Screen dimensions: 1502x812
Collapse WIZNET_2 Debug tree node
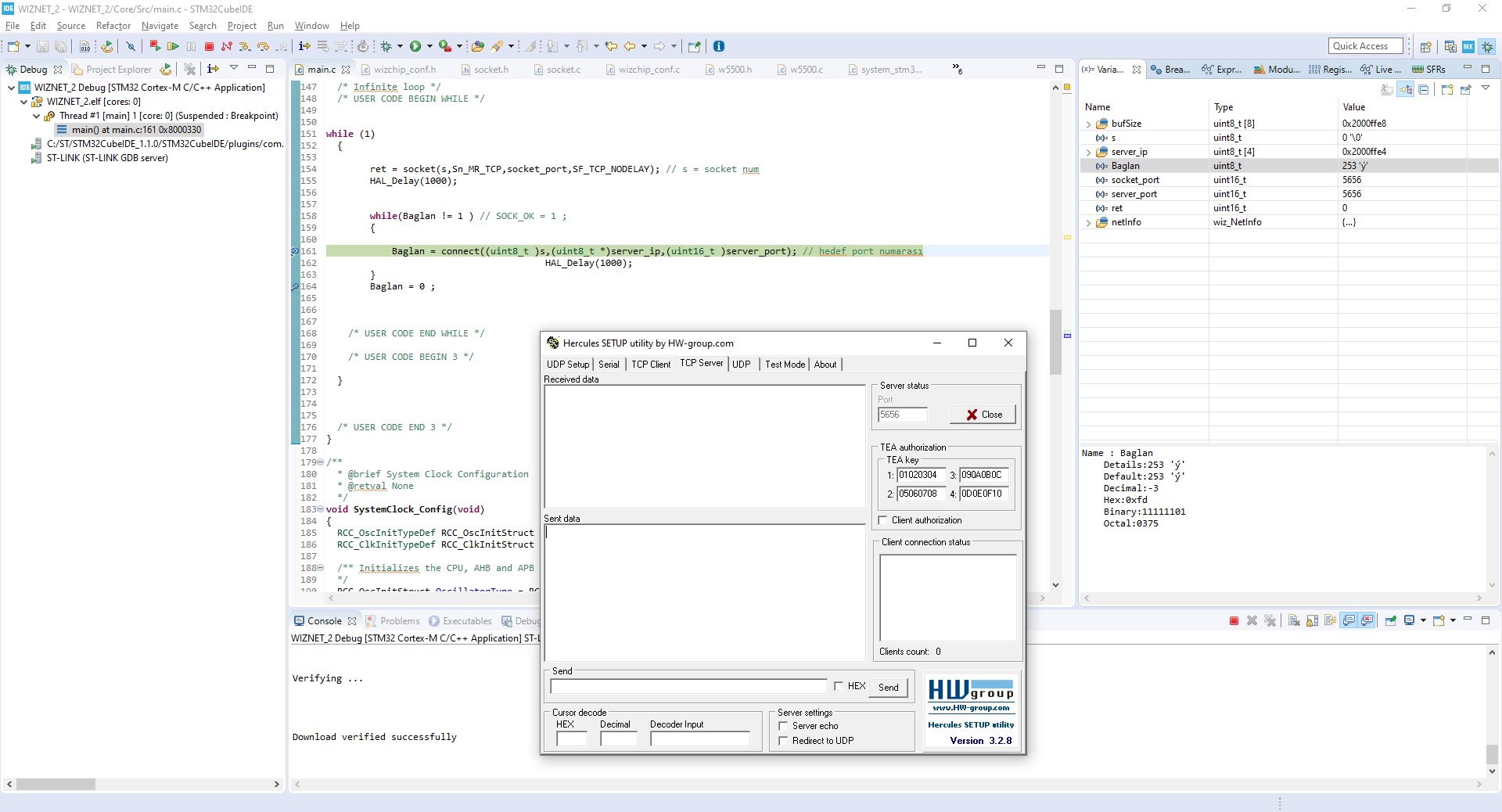pos(11,88)
